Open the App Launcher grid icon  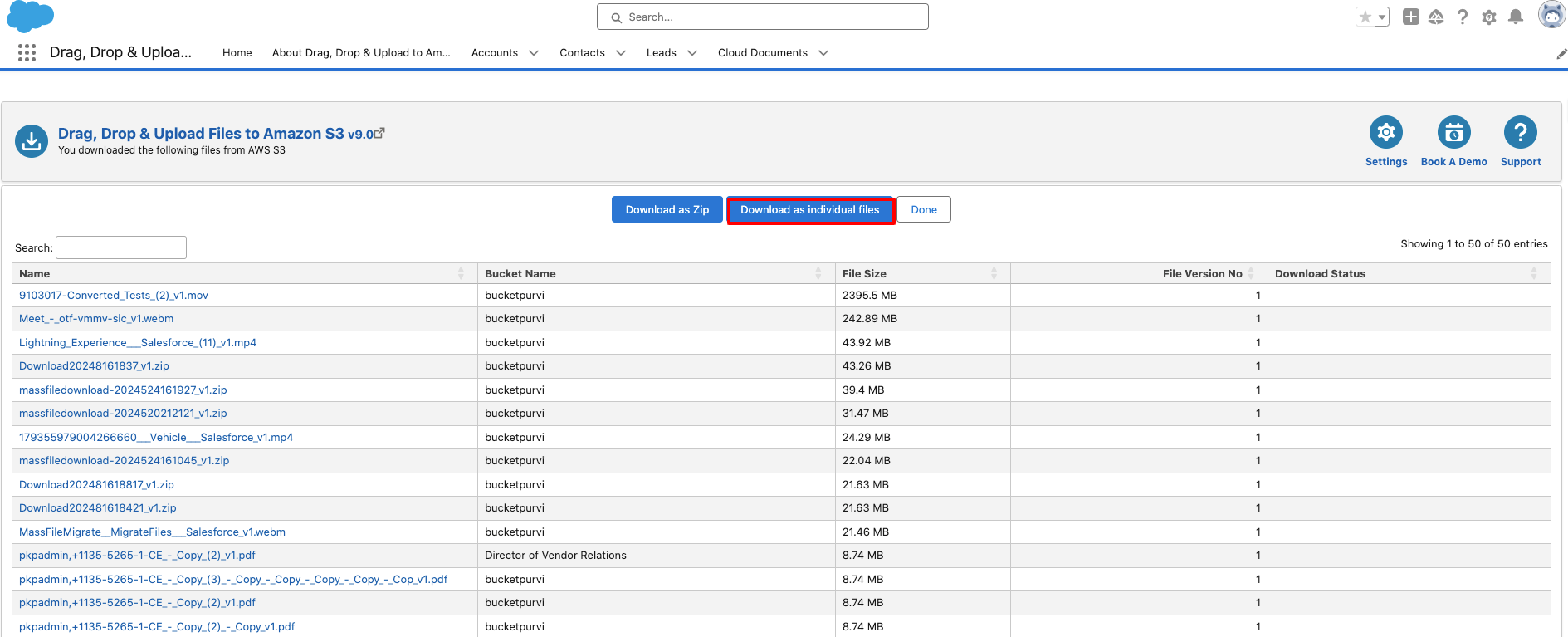pyautogui.click(x=27, y=52)
